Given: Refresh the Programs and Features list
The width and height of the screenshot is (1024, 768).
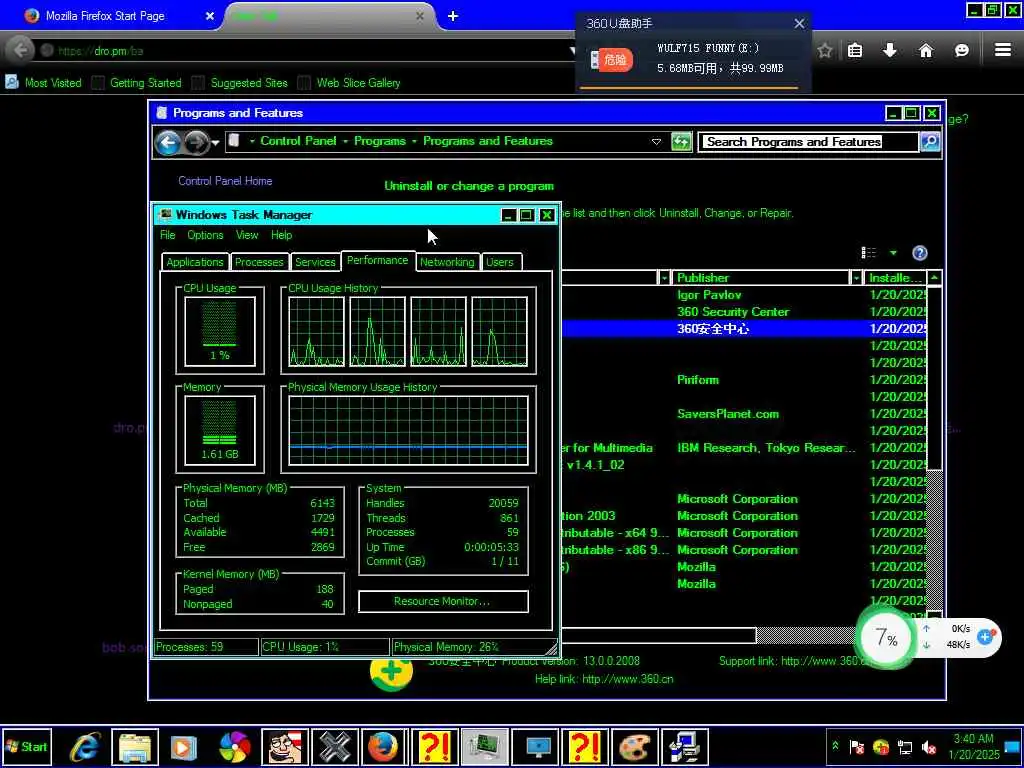Looking at the screenshot, I should click(681, 142).
